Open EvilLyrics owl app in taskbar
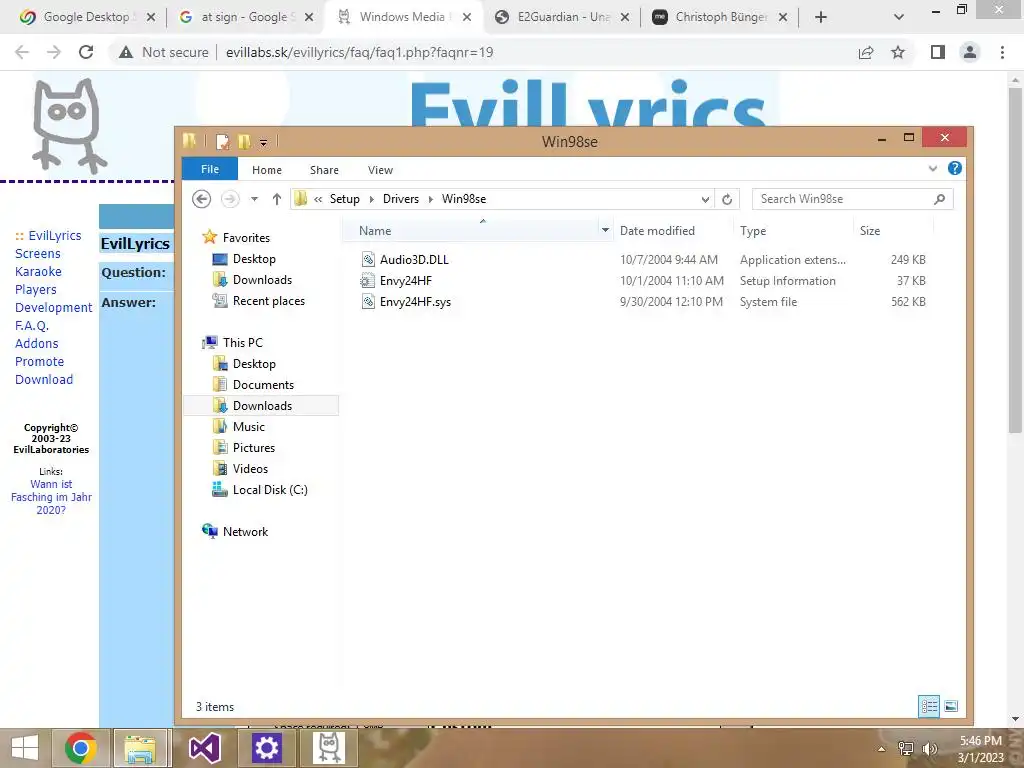The width and height of the screenshot is (1024, 768). [x=328, y=748]
